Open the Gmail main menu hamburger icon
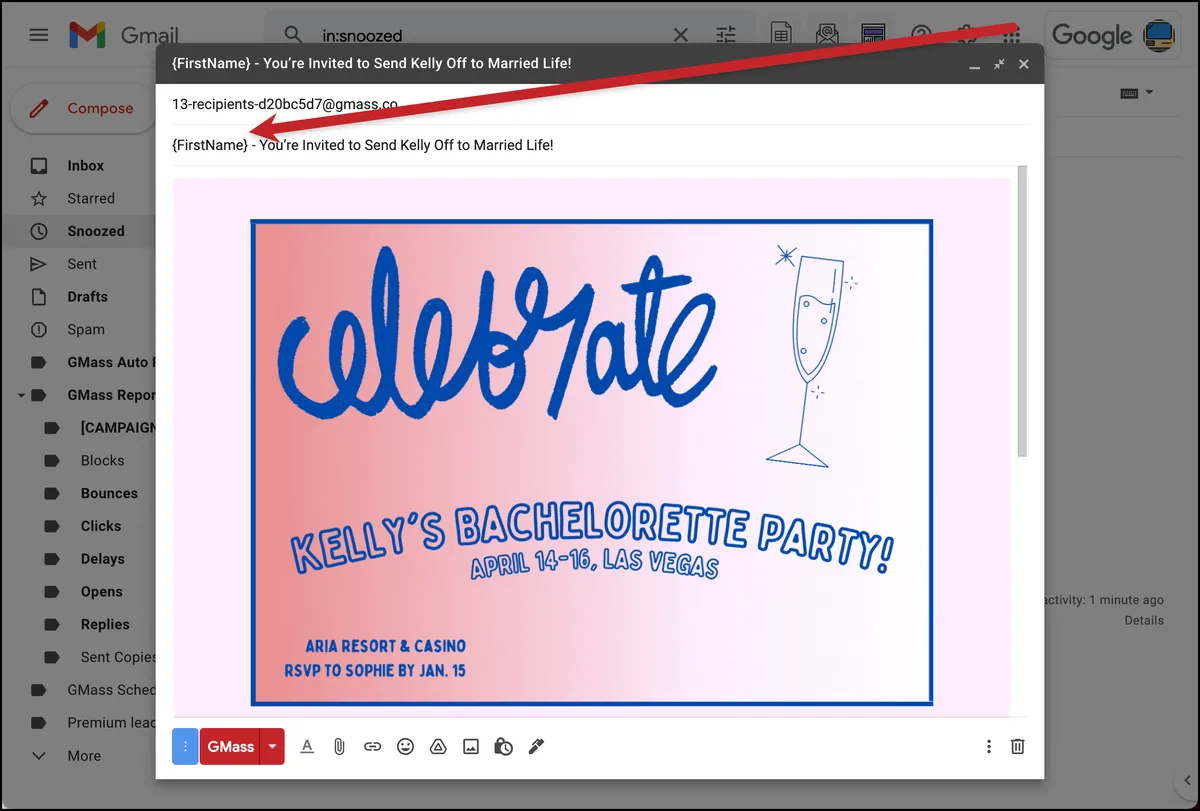 tap(39, 35)
